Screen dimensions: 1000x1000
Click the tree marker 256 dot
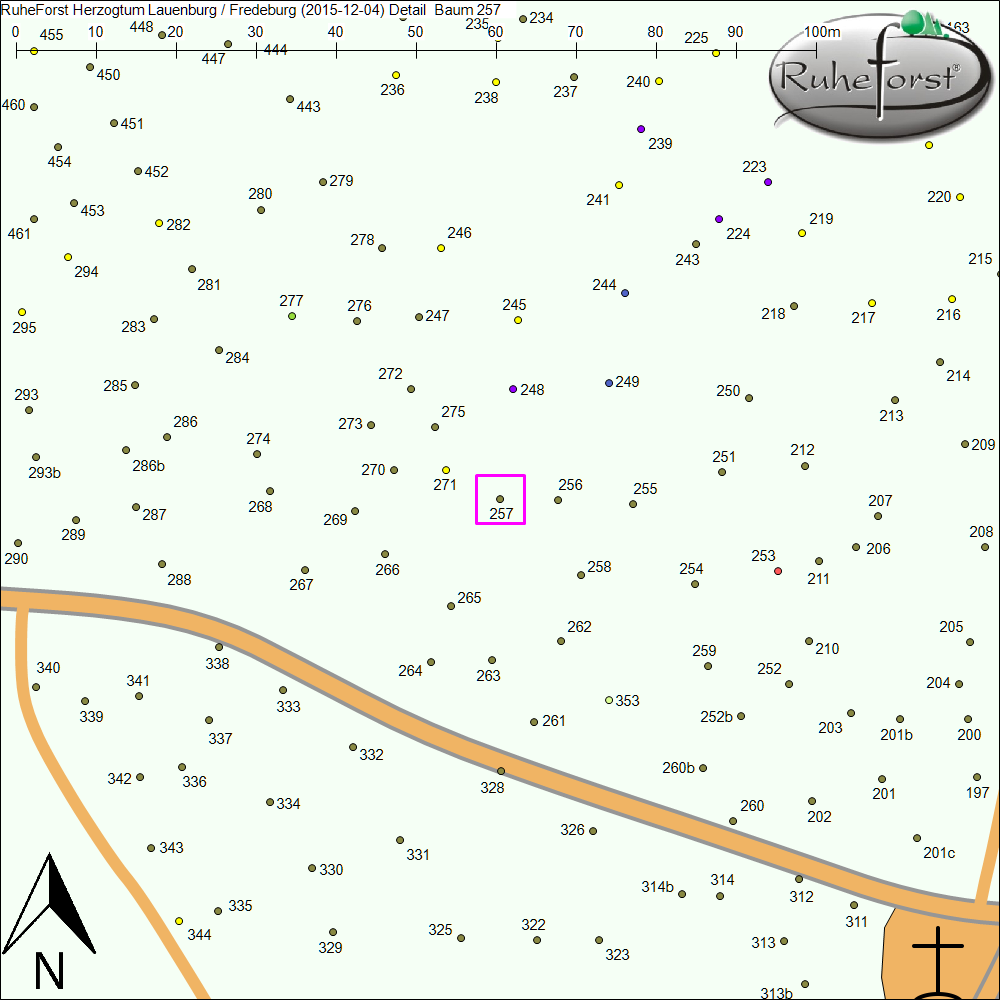[558, 500]
